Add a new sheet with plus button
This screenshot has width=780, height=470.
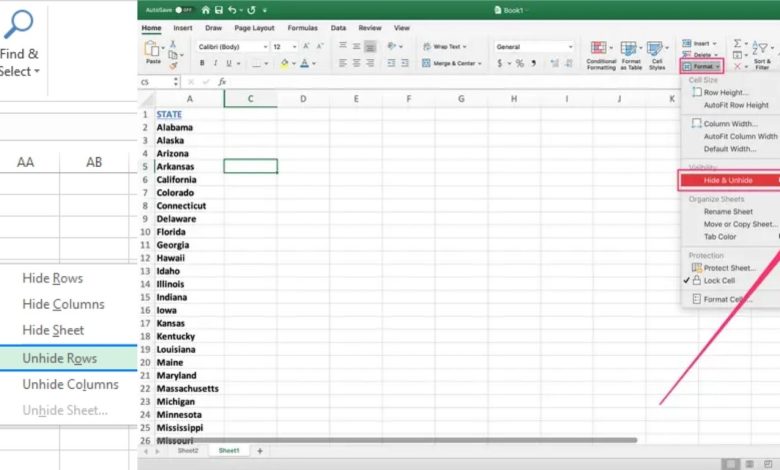click(260, 451)
